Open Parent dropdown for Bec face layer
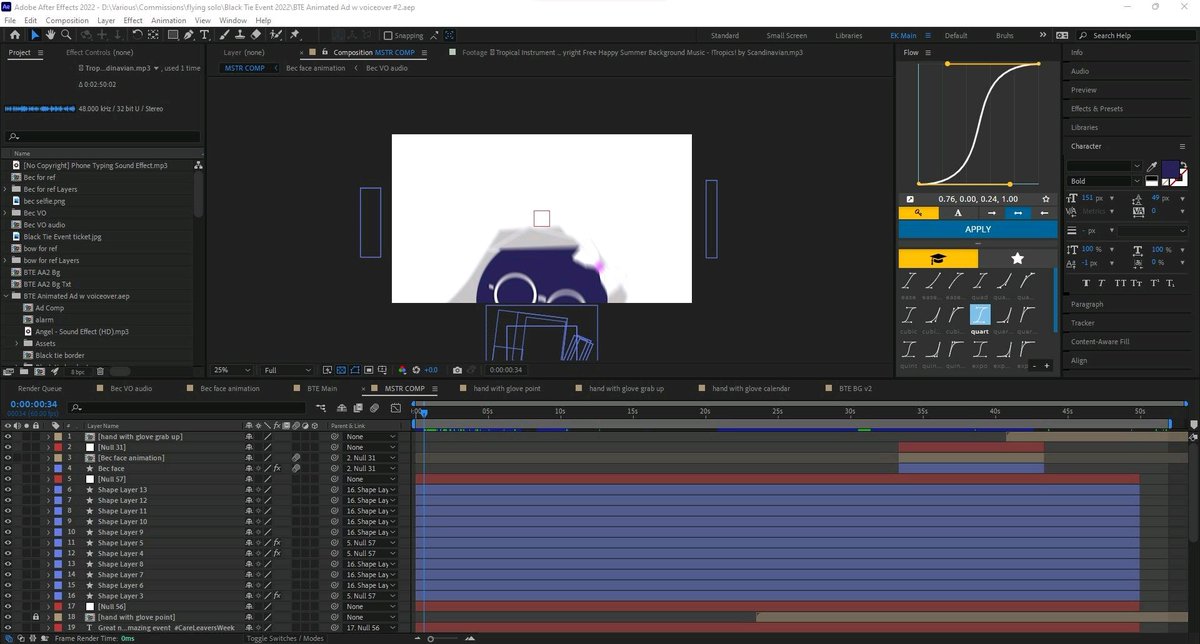The width and height of the screenshot is (1200, 644). click(370, 468)
